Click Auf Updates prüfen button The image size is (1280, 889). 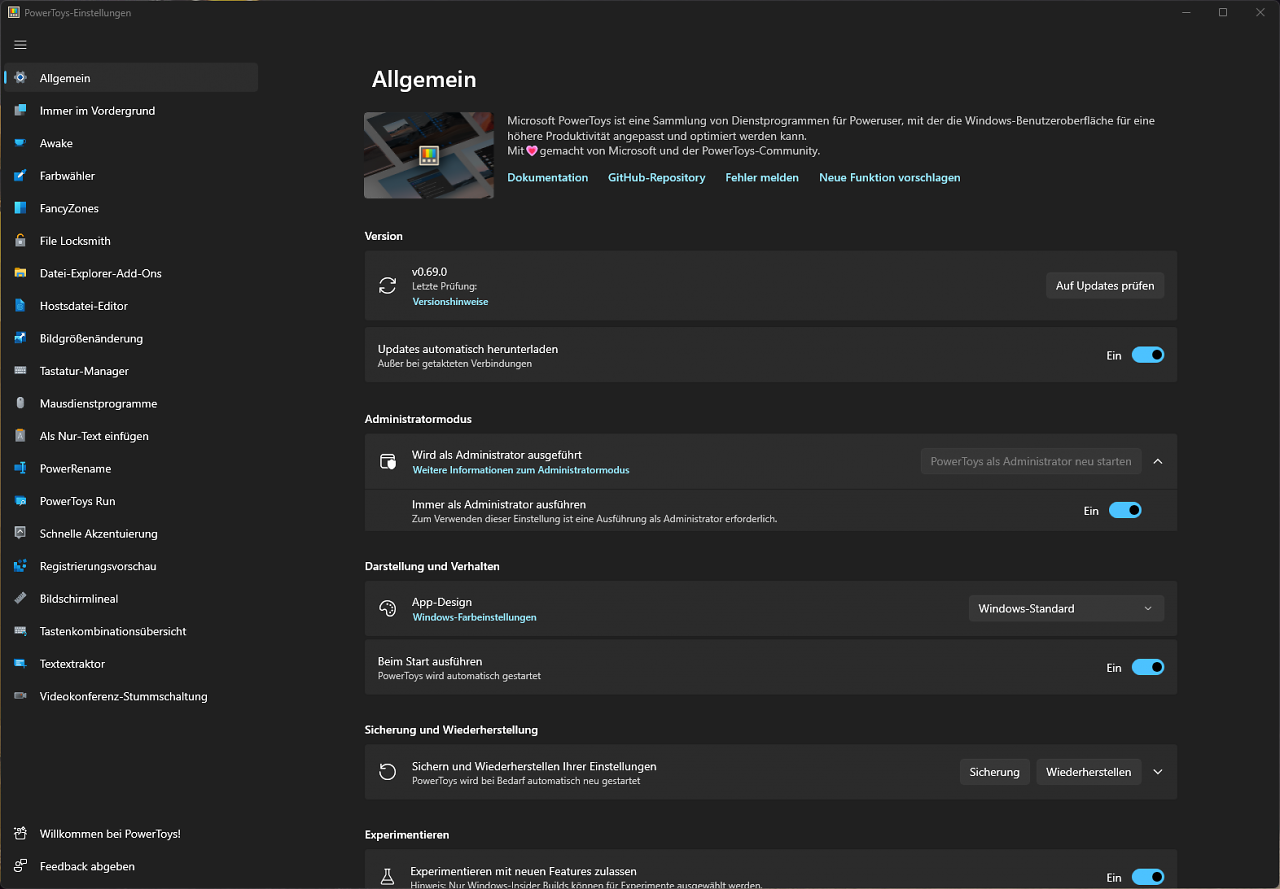click(x=1105, y=285)
